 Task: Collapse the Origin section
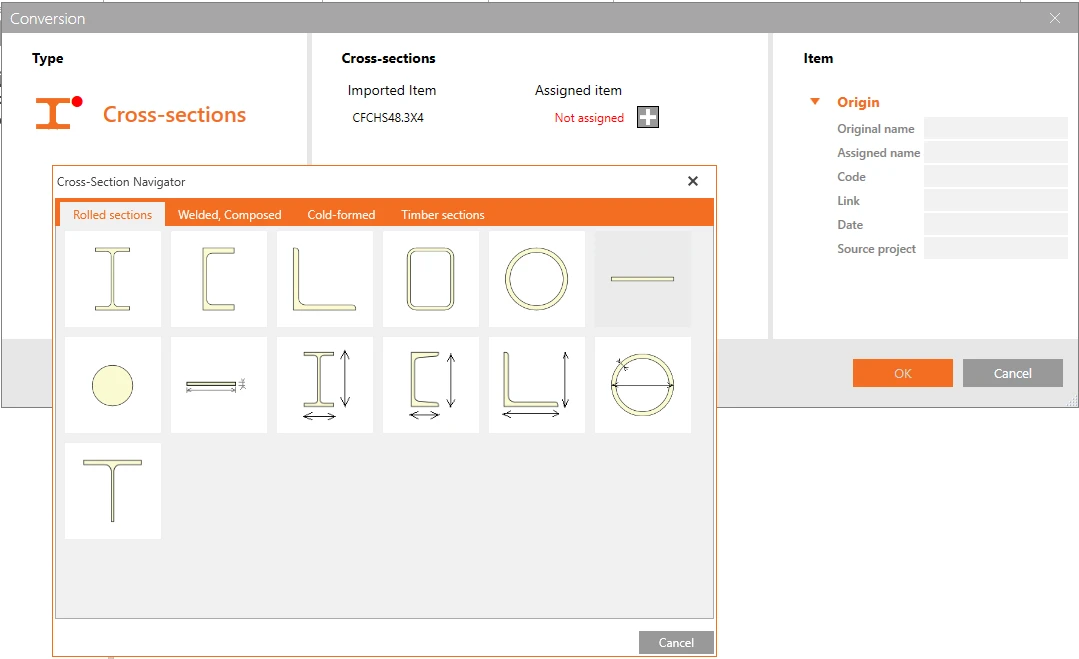(x=815, y=102)
